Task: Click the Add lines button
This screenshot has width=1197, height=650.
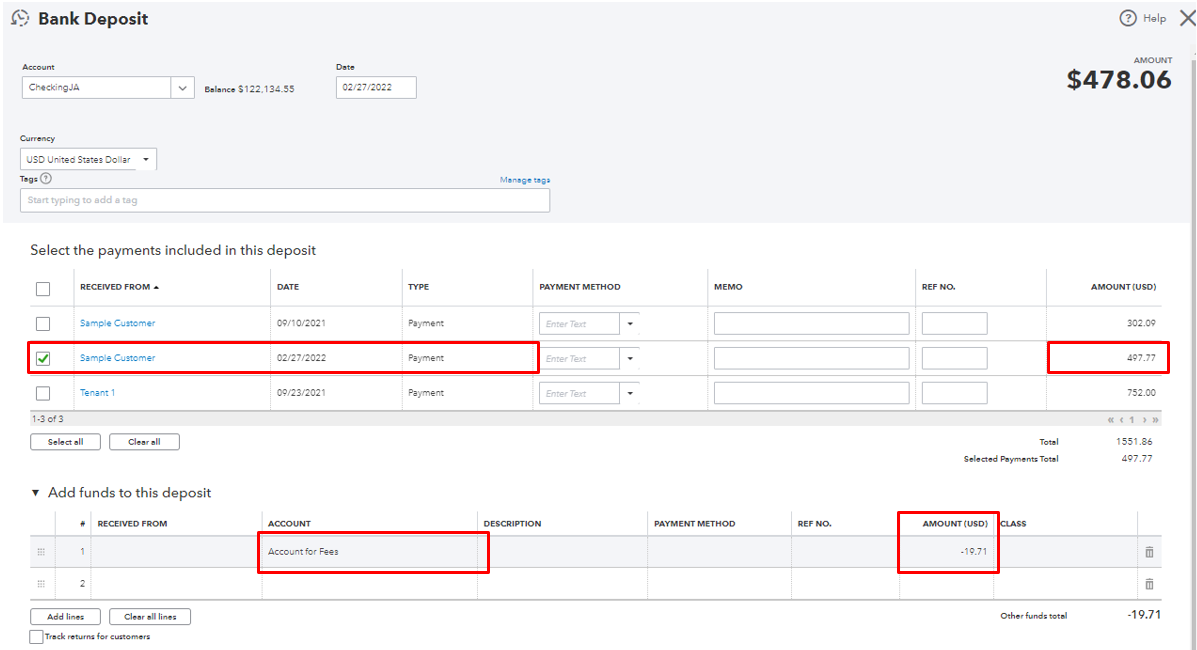Action: coord(65,616)
